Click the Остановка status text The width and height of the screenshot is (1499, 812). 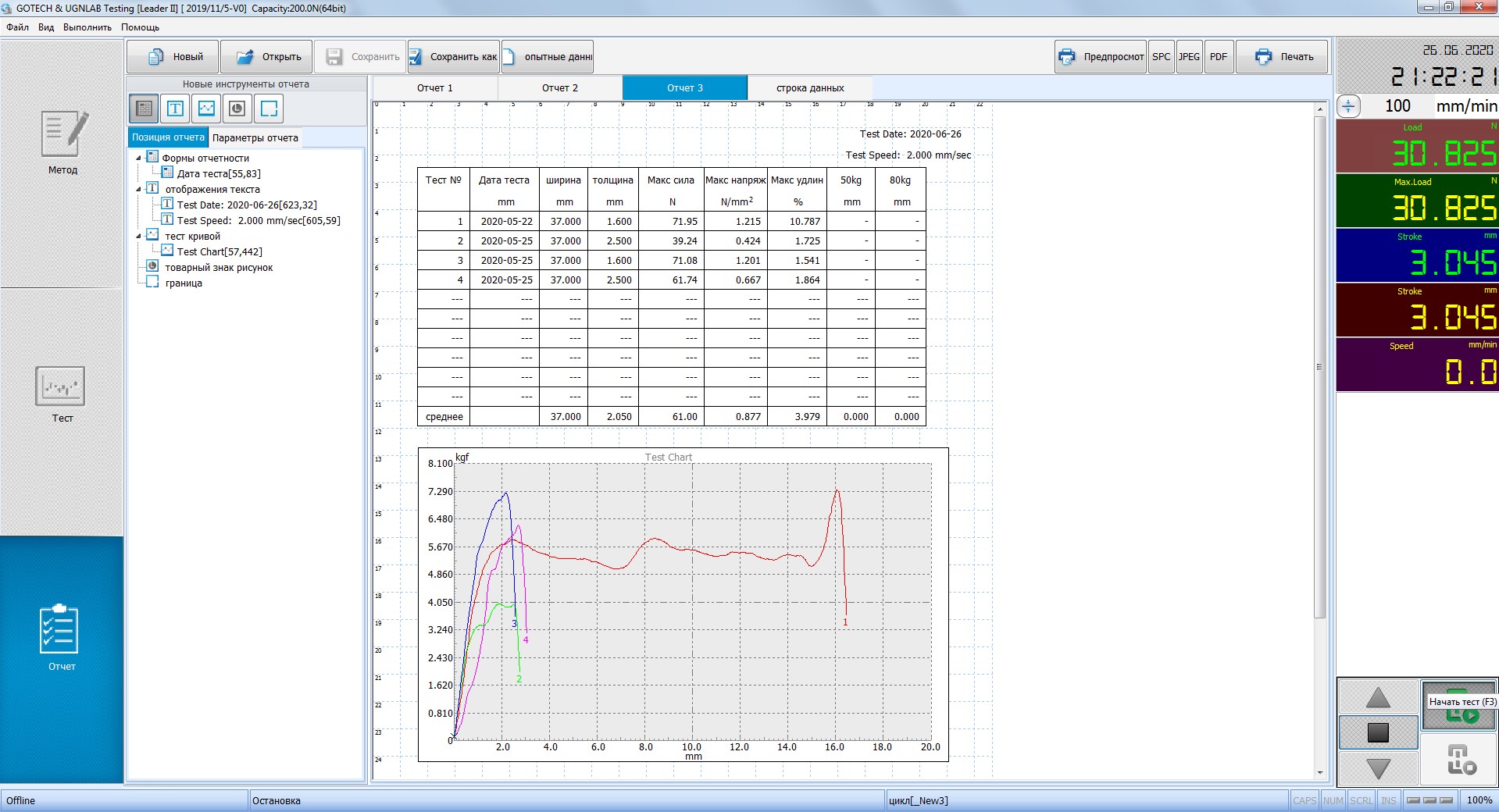pos(277,801)
